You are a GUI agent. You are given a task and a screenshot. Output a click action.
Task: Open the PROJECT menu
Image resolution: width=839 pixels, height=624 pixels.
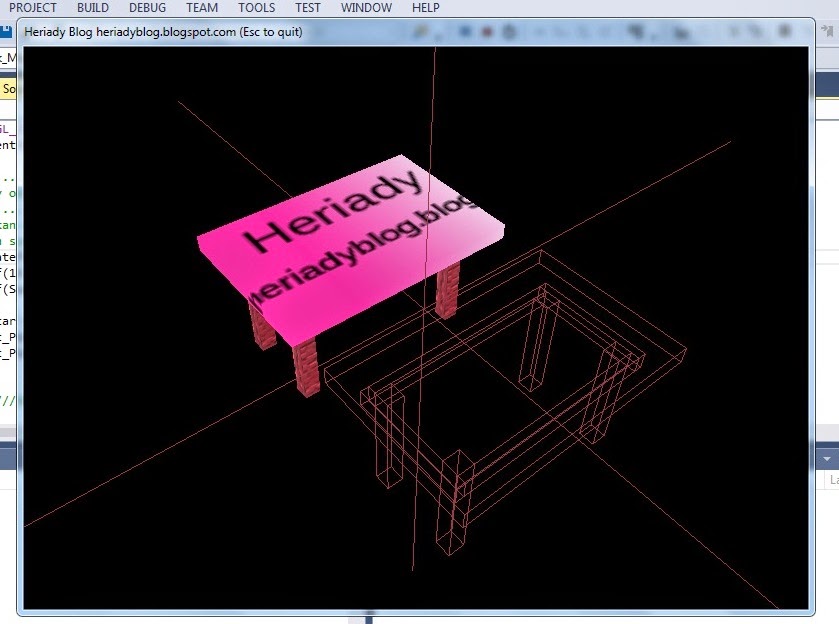35,8
